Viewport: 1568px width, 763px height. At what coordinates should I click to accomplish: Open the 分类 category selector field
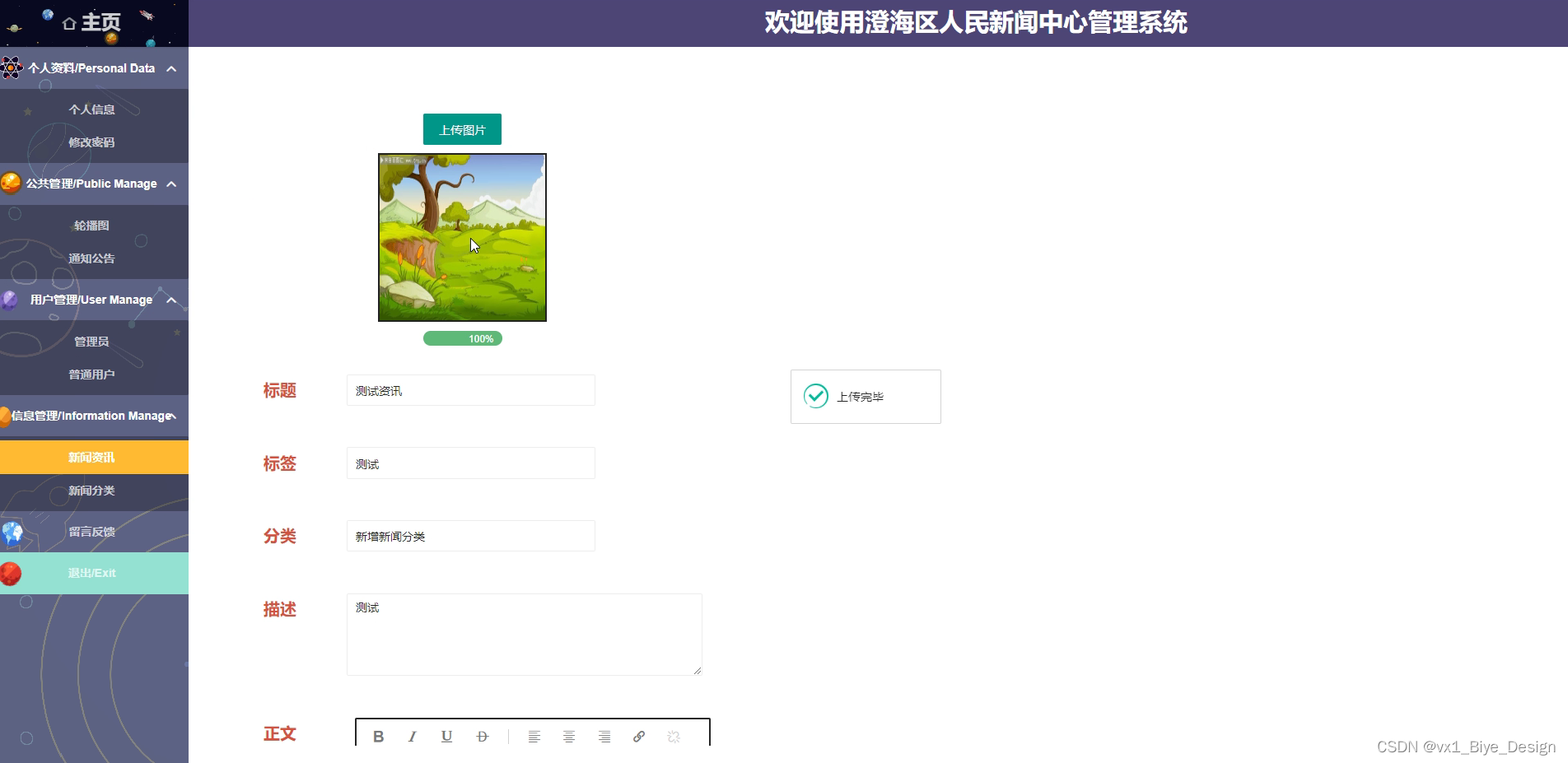[471, 536]
